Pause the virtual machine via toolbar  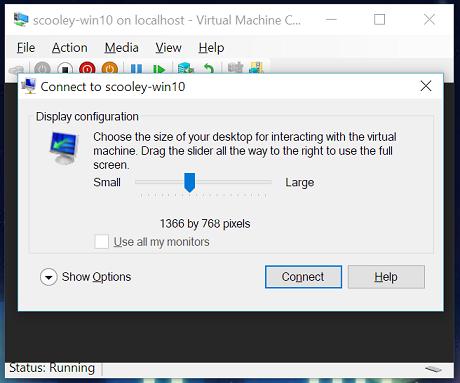pos(136,68)
